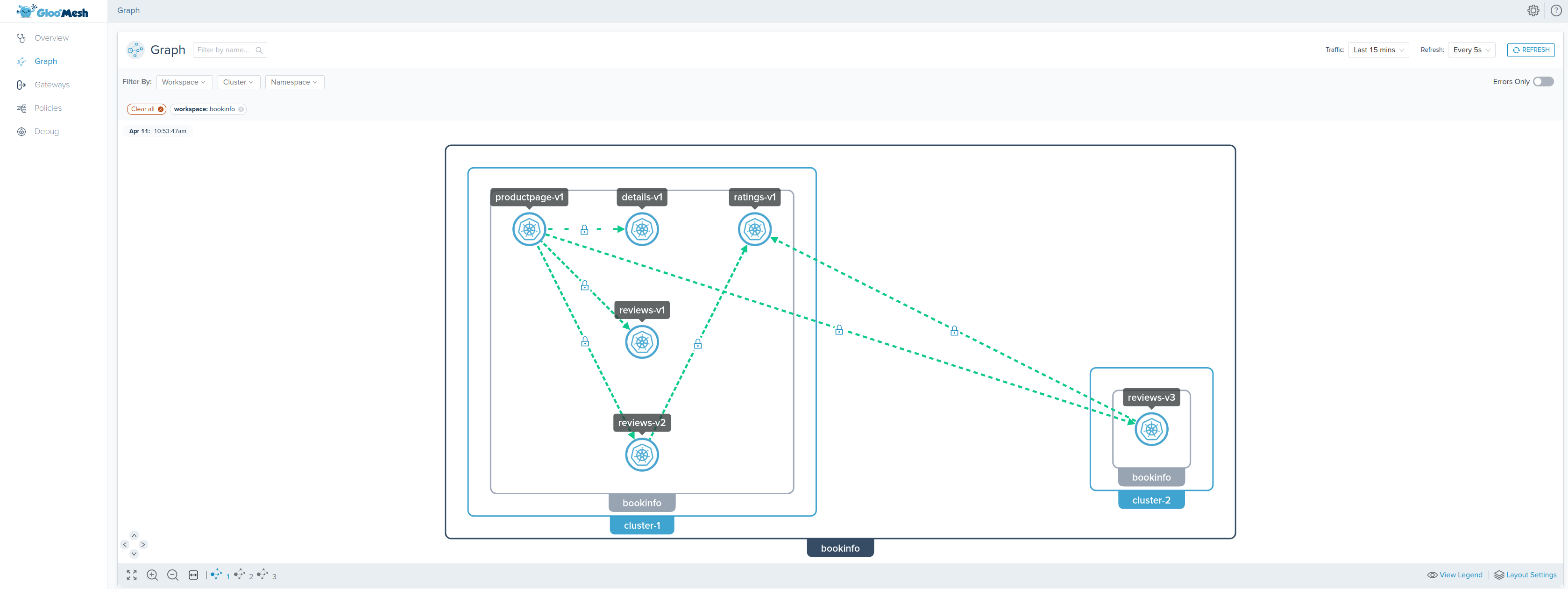Enable the Errors Only toggle

1543,82
